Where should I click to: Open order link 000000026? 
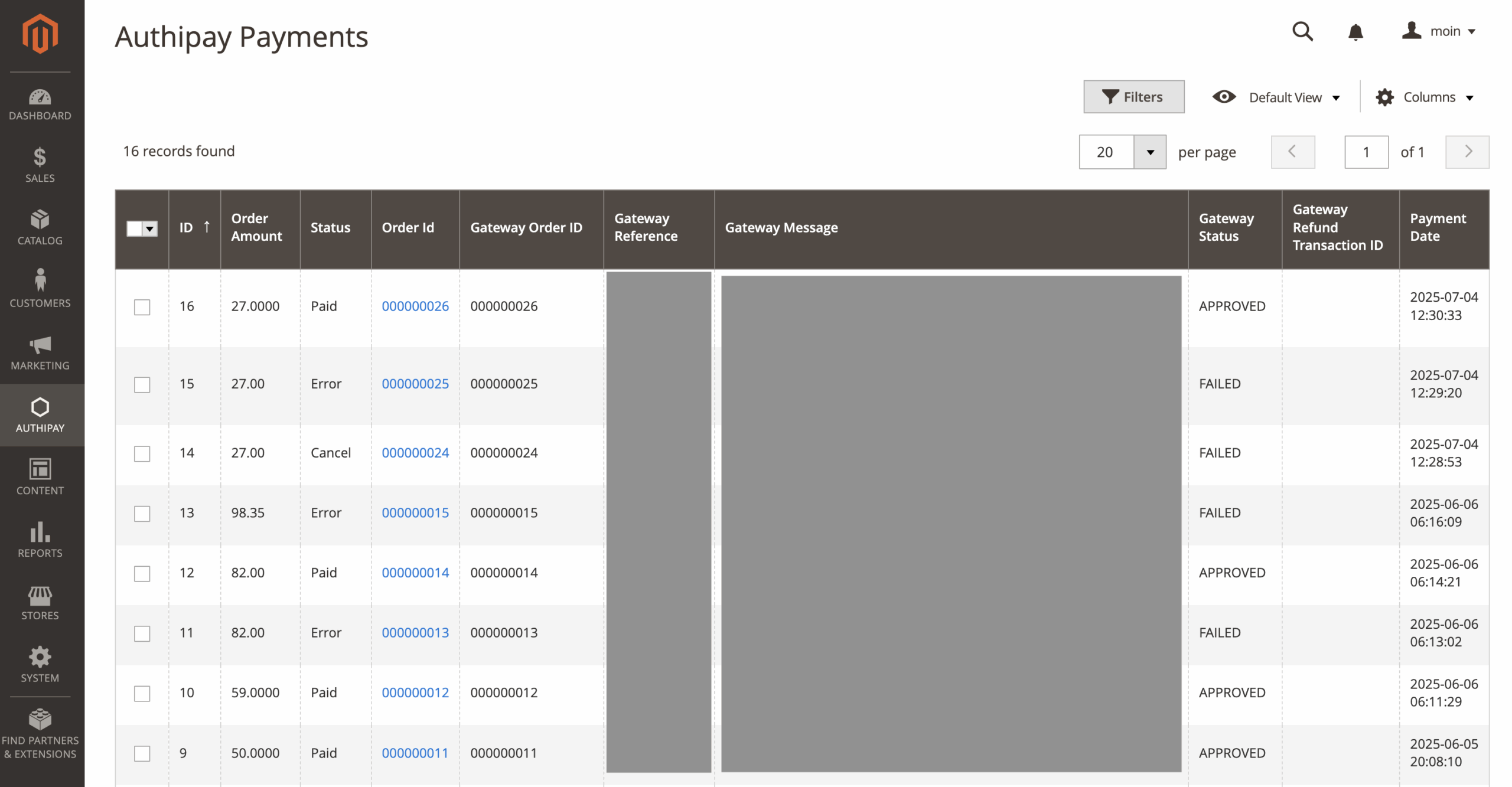point(415,306)
